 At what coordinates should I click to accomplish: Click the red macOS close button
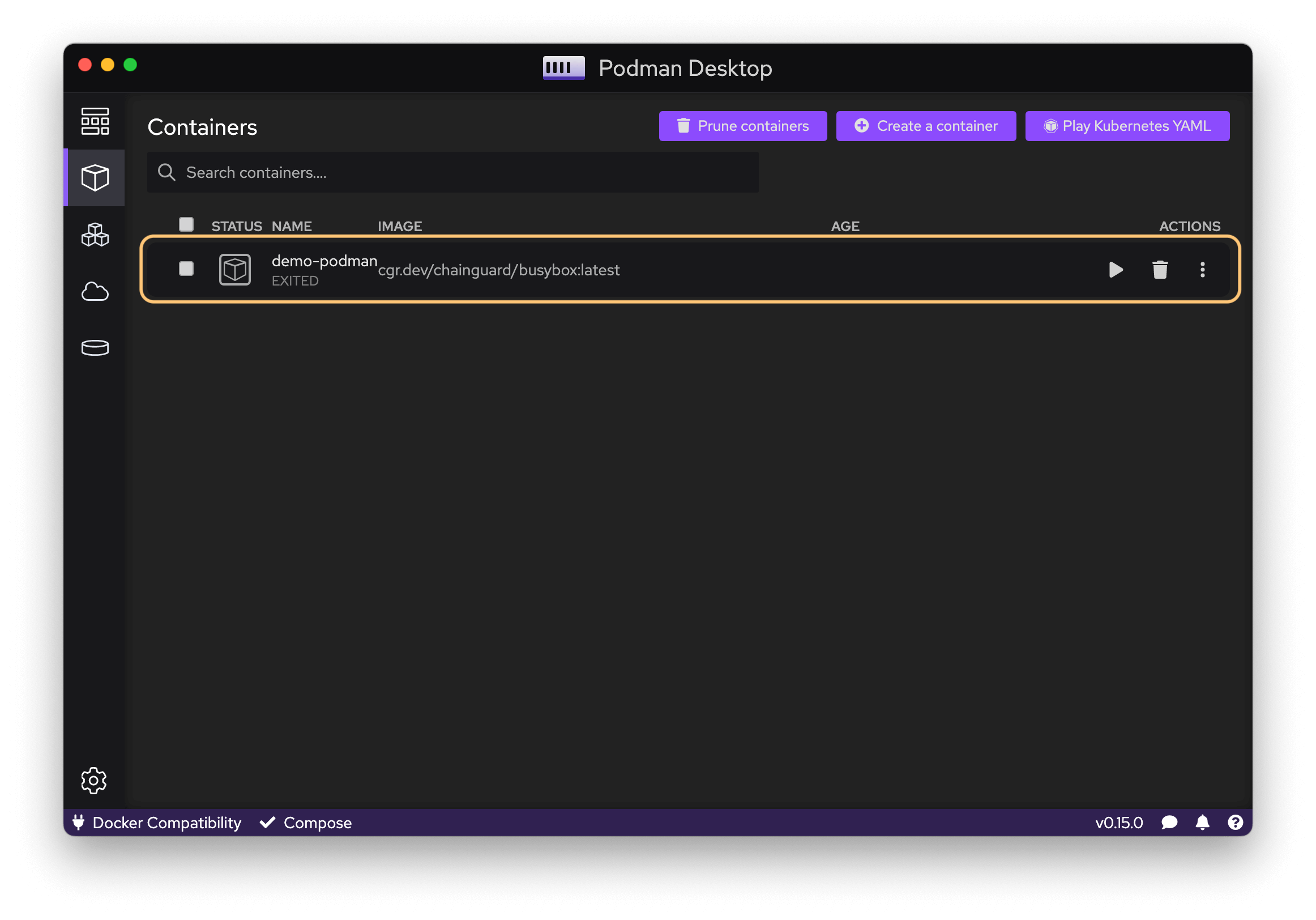(85, 64)
